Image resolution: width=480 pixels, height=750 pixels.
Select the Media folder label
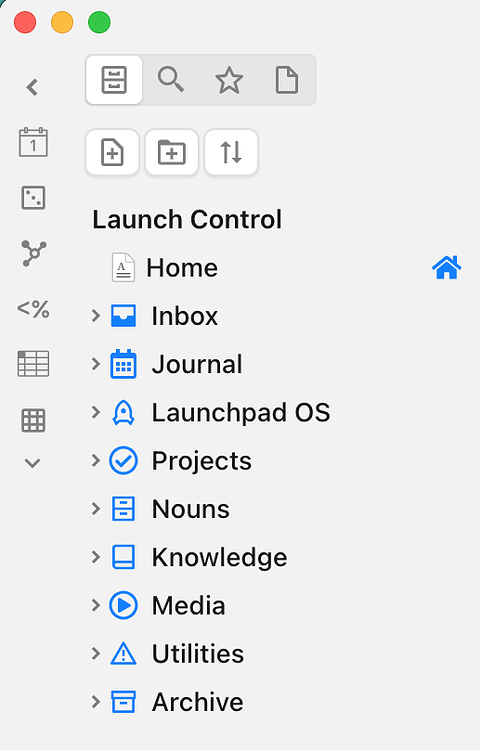click(188, 606)
